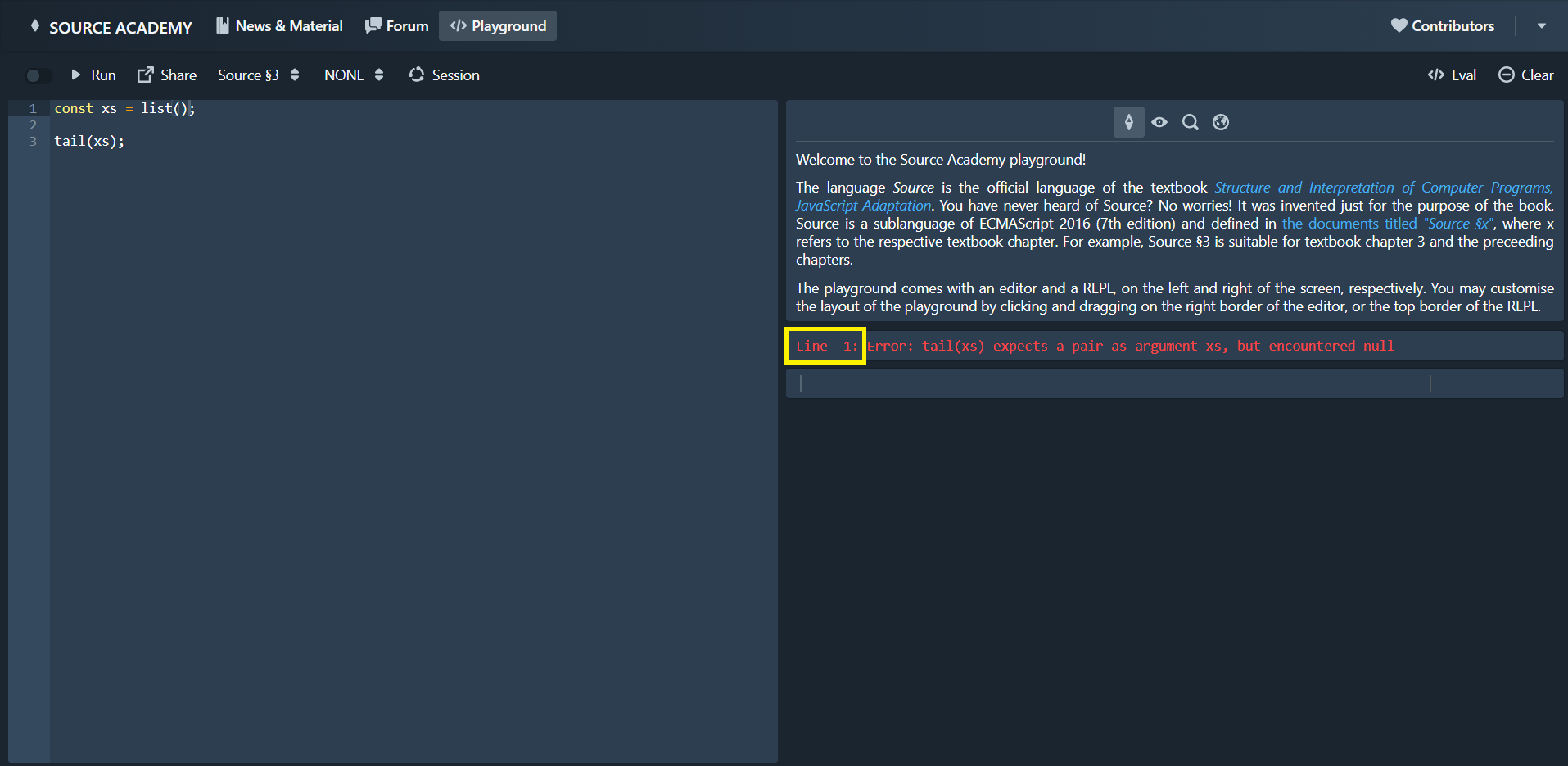
Task: Open the Forum menu item
Action: (396, 25)
